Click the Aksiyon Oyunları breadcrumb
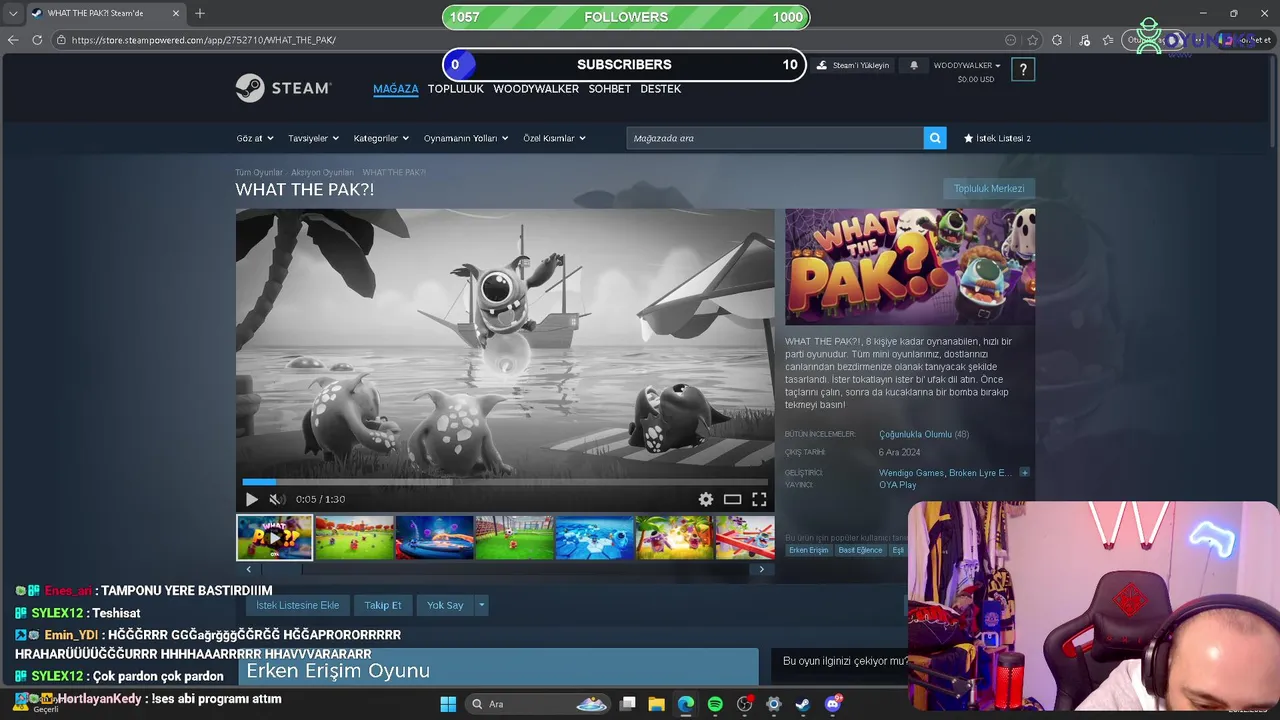This screenshot has height=720, width=1280. click(322, 172)
